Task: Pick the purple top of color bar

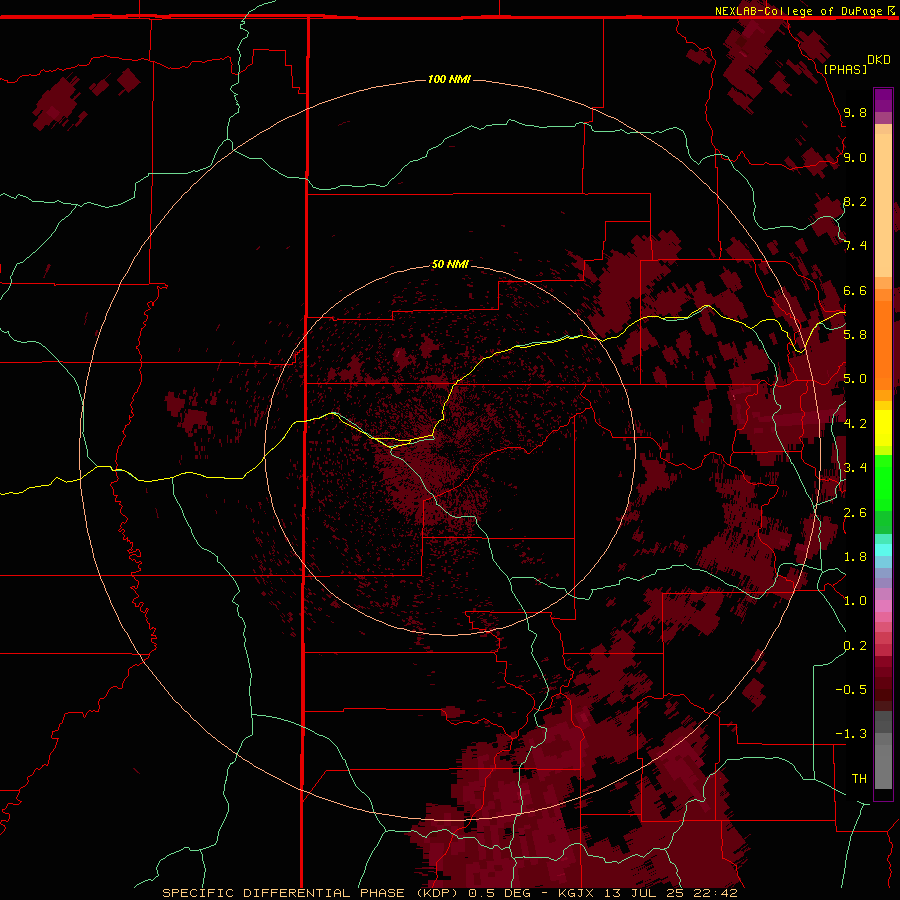Action: pyautogui.click(x=883, y=100)
